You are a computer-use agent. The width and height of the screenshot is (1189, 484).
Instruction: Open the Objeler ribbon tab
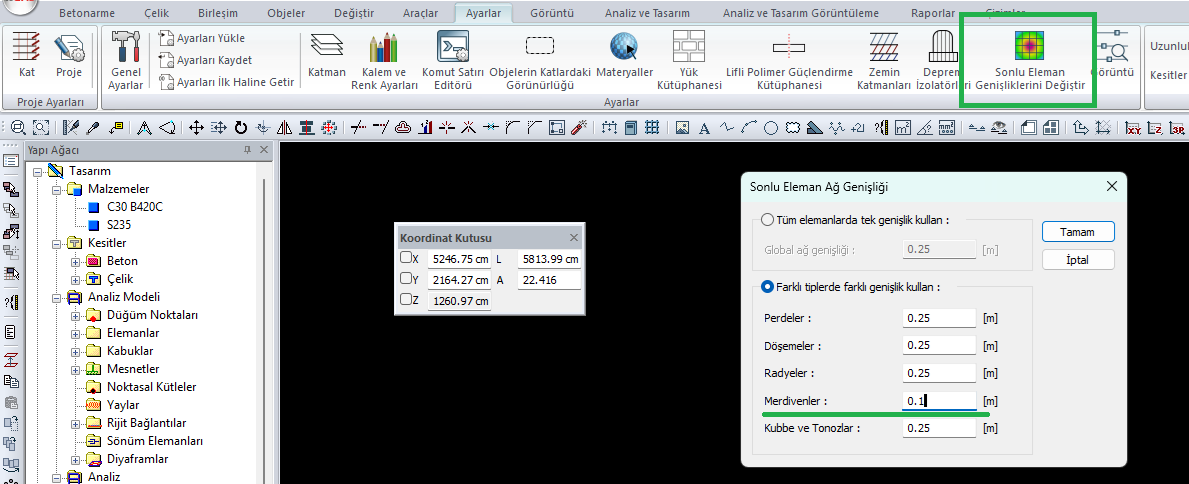coord(287,13)
